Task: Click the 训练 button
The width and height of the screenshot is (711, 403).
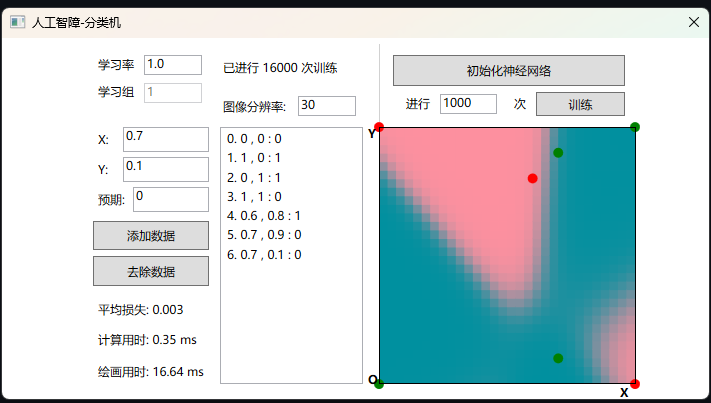Action: (x=580, y=104)
